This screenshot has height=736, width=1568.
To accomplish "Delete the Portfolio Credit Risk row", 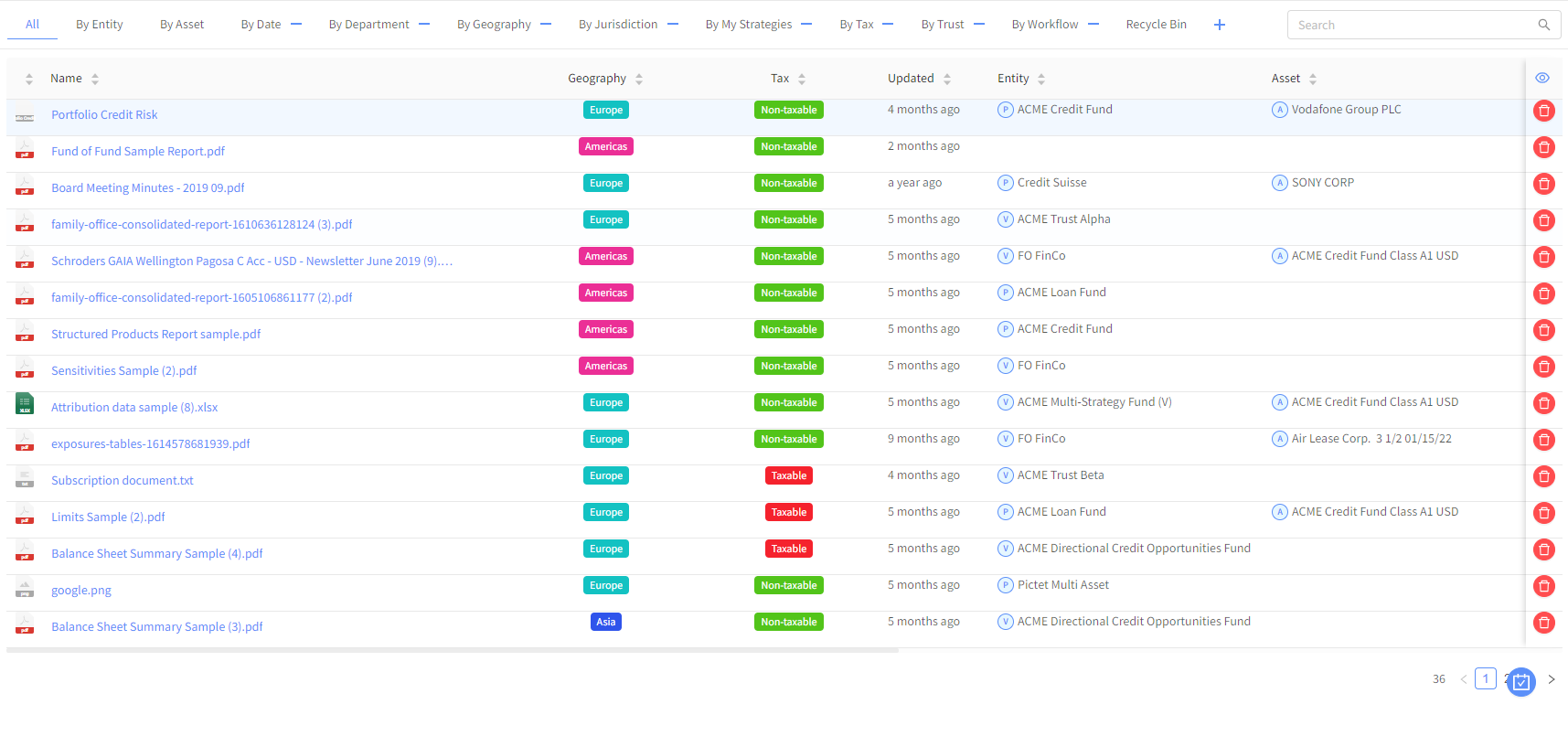I will pos(1543,111).
